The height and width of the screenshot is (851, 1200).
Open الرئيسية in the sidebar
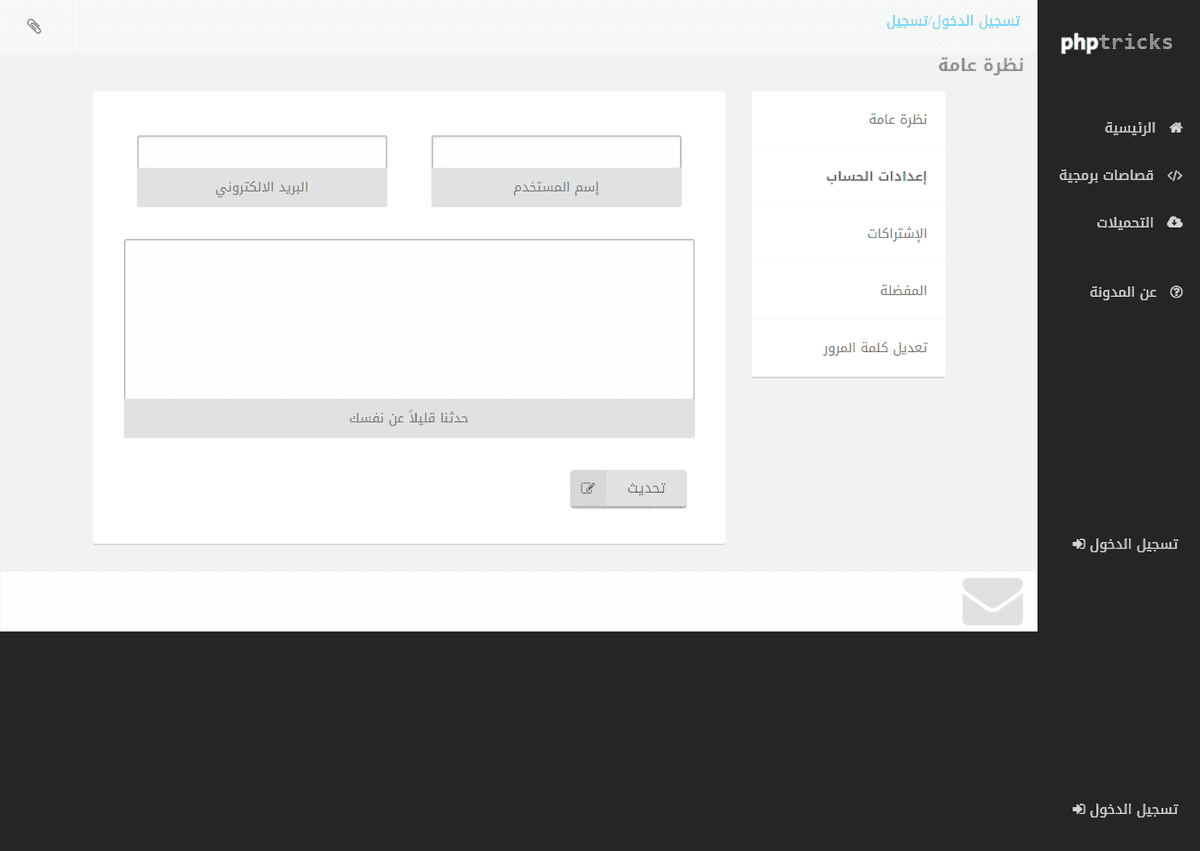[1130, 128]
